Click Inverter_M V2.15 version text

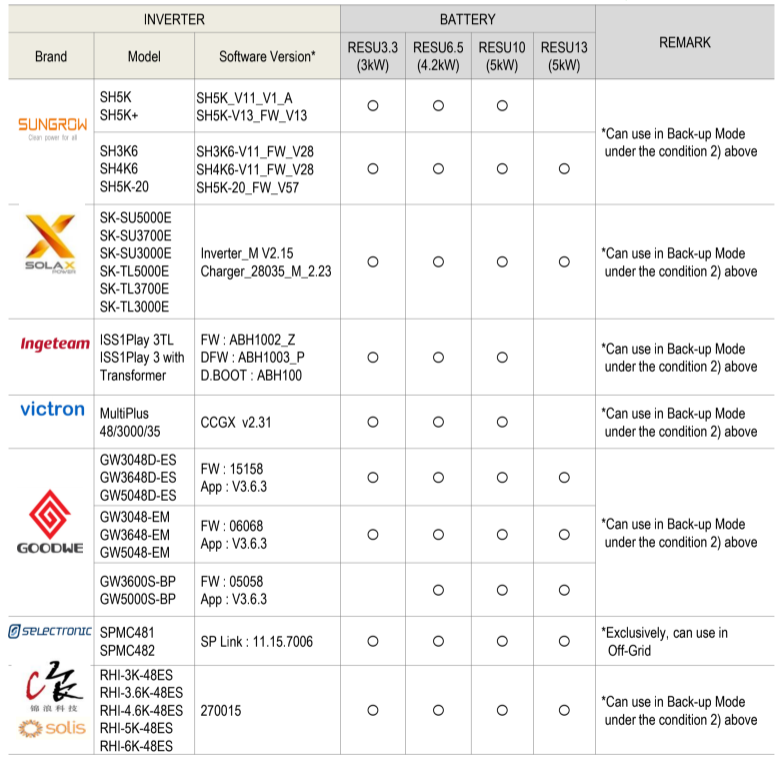247,253
